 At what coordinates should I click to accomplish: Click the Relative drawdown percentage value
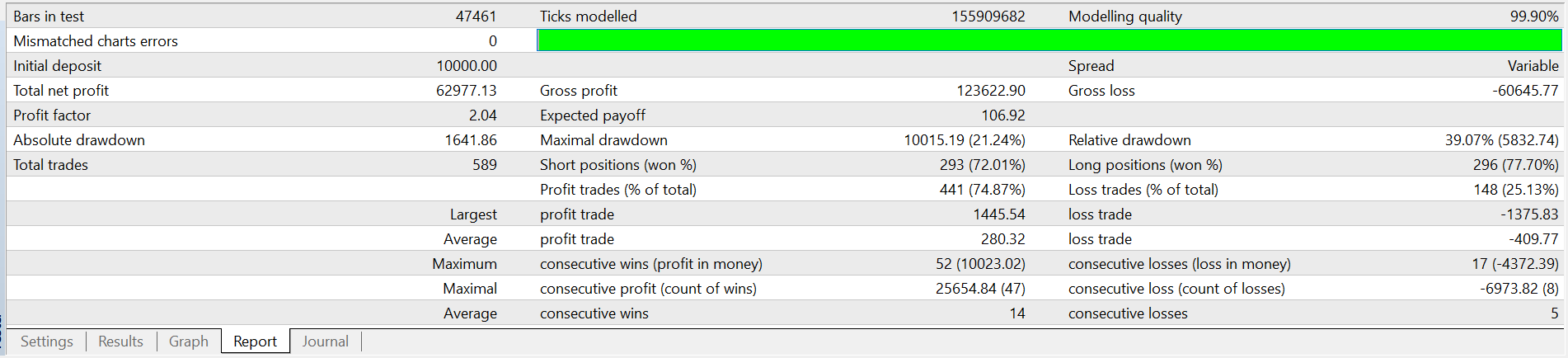pyautogui.click(x=1502, y=140)
